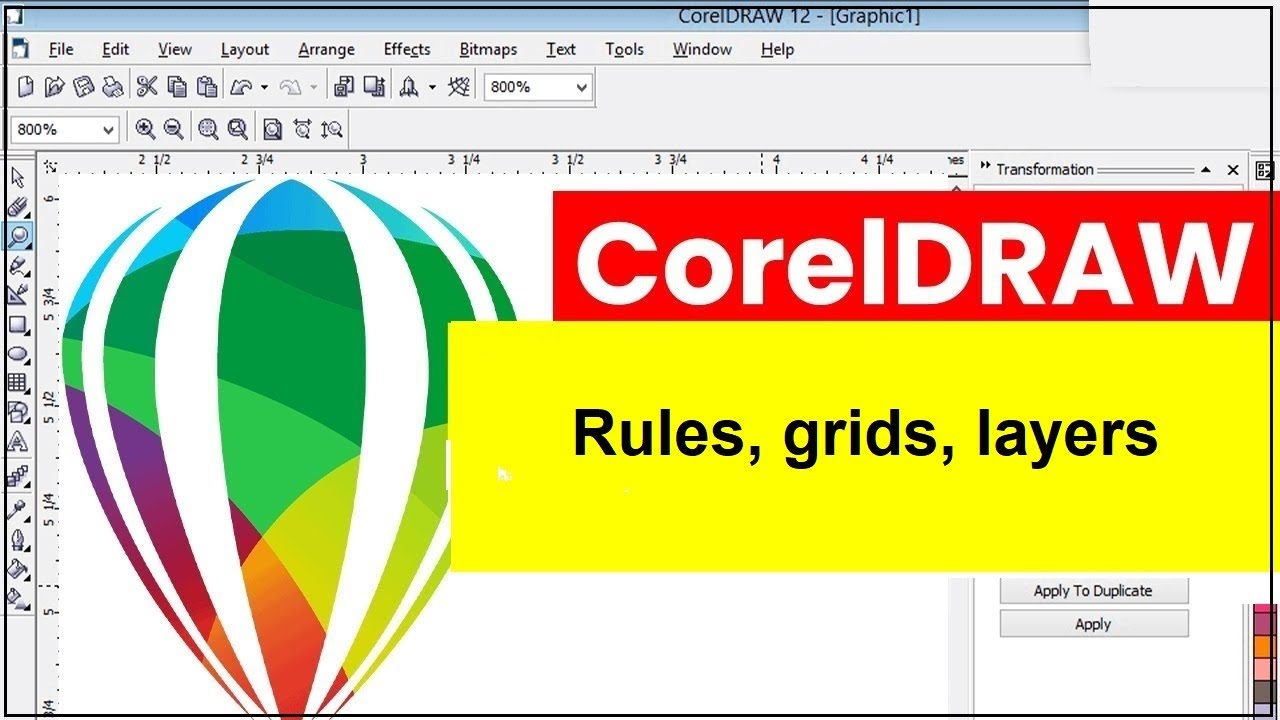Close the Transformation docker
Screen dimensions: 1280x720
(x=1233, y=170)
